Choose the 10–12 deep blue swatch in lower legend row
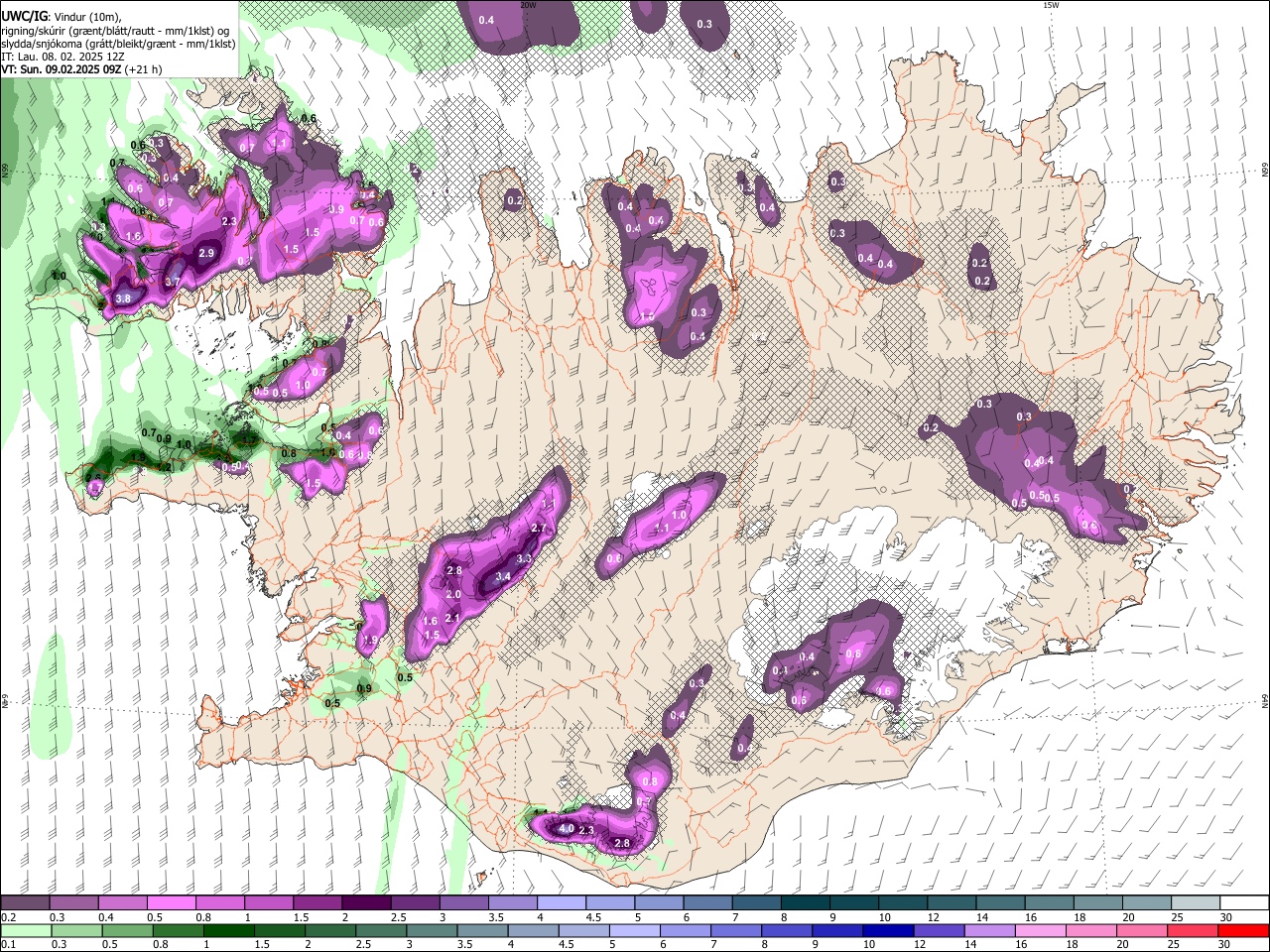The height and width of the screenshot is (952, 1270). (888, 930)
